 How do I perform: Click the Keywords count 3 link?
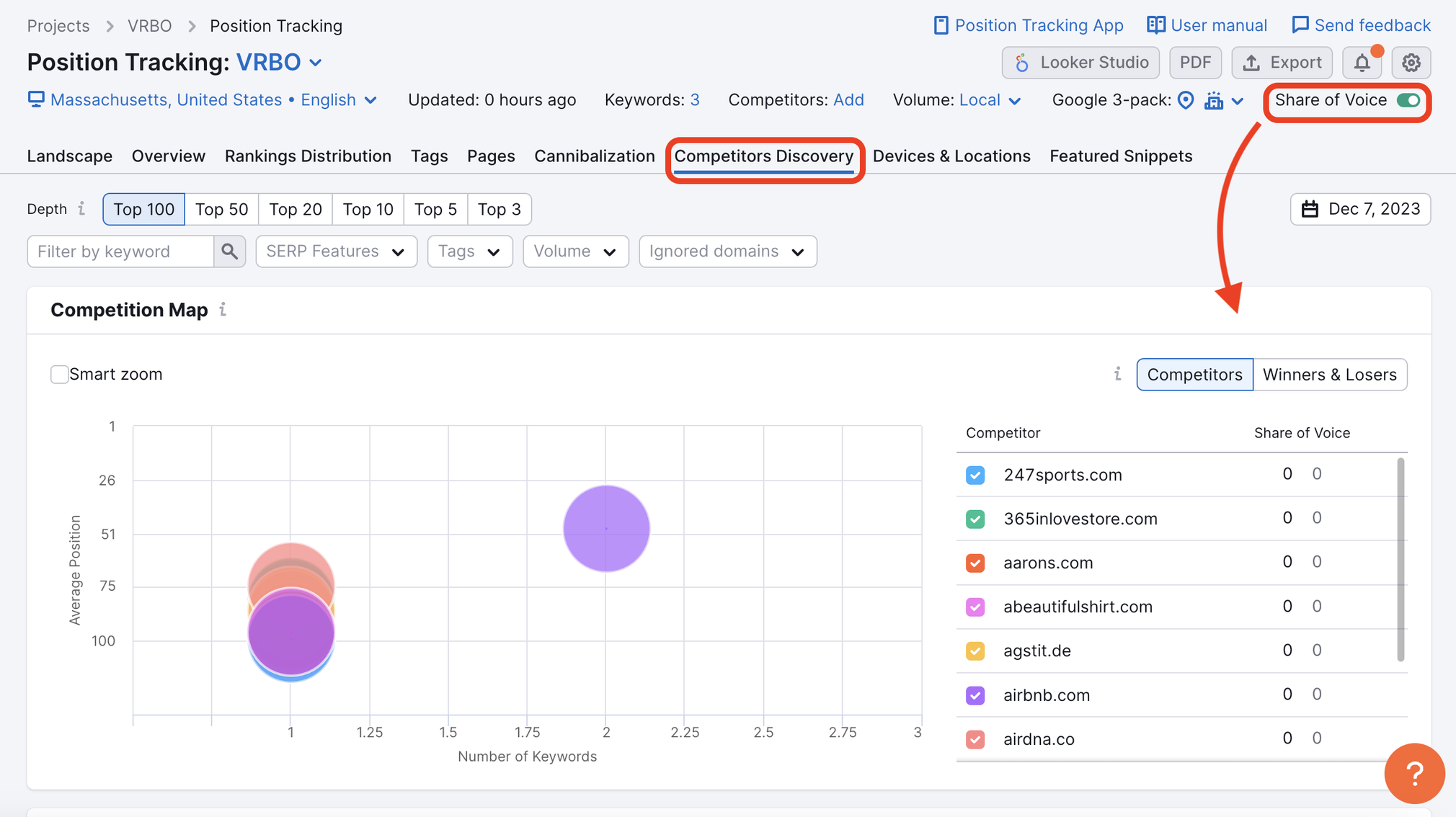[695, 100]
